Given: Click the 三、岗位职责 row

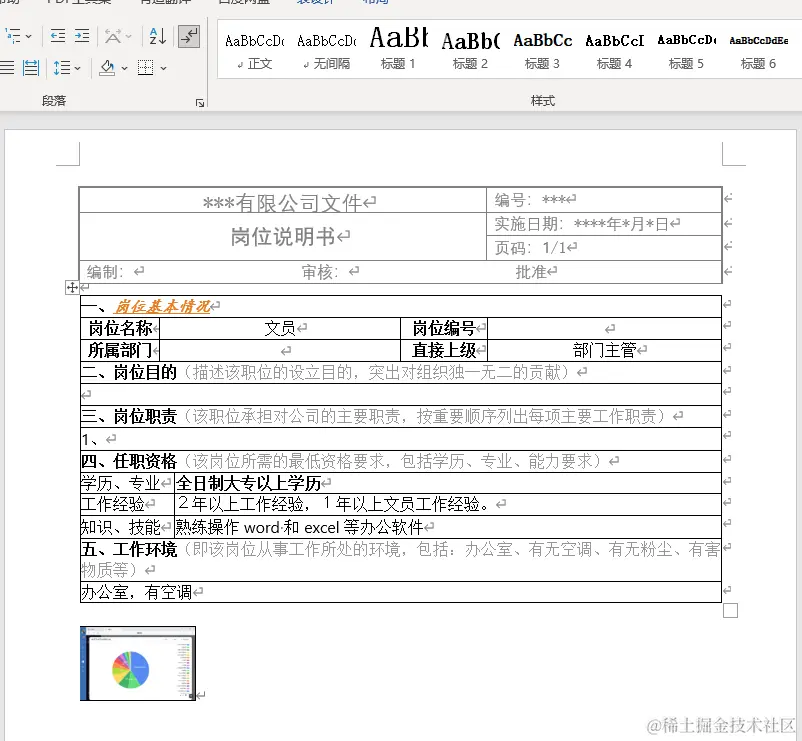Looking at the screenshot, I should (x=401, y=416).
